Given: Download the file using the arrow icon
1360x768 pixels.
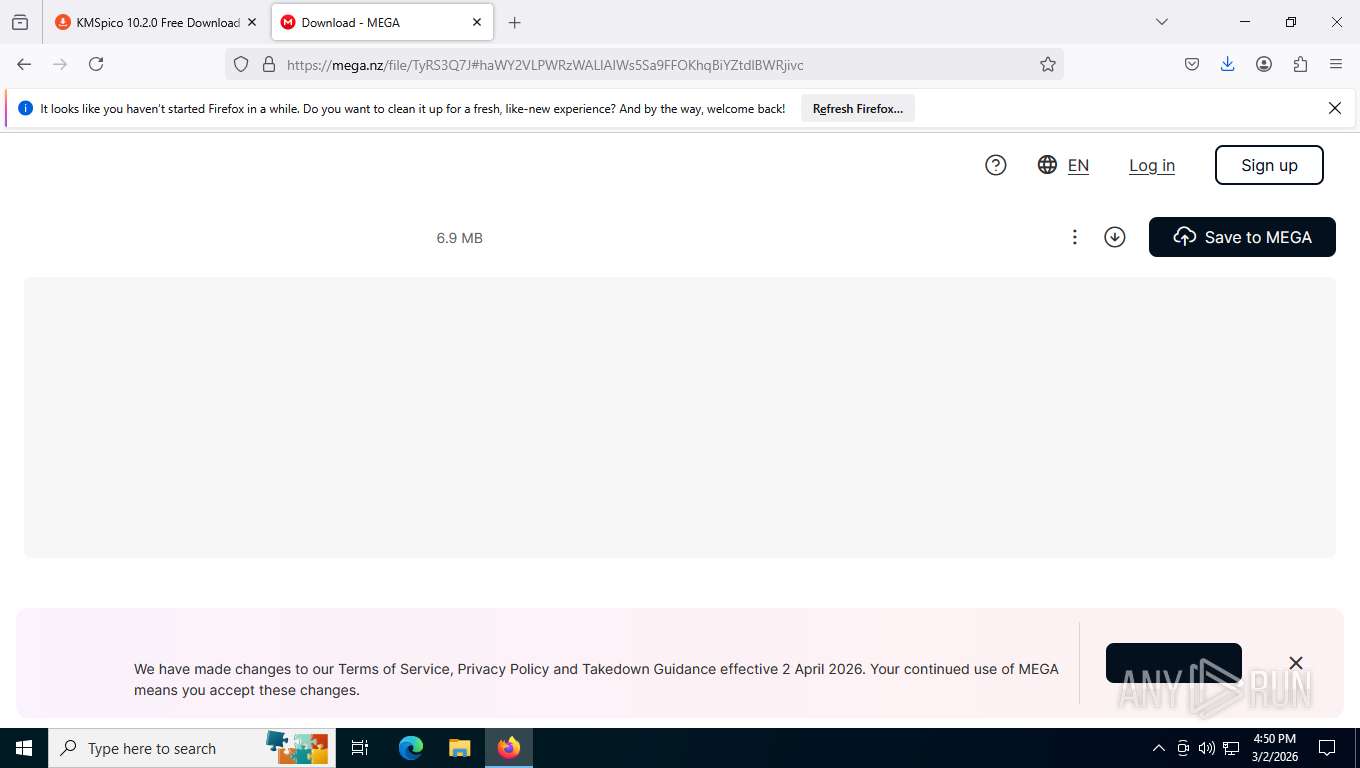Looking at the screenshot, I should tap(1115, 237).
